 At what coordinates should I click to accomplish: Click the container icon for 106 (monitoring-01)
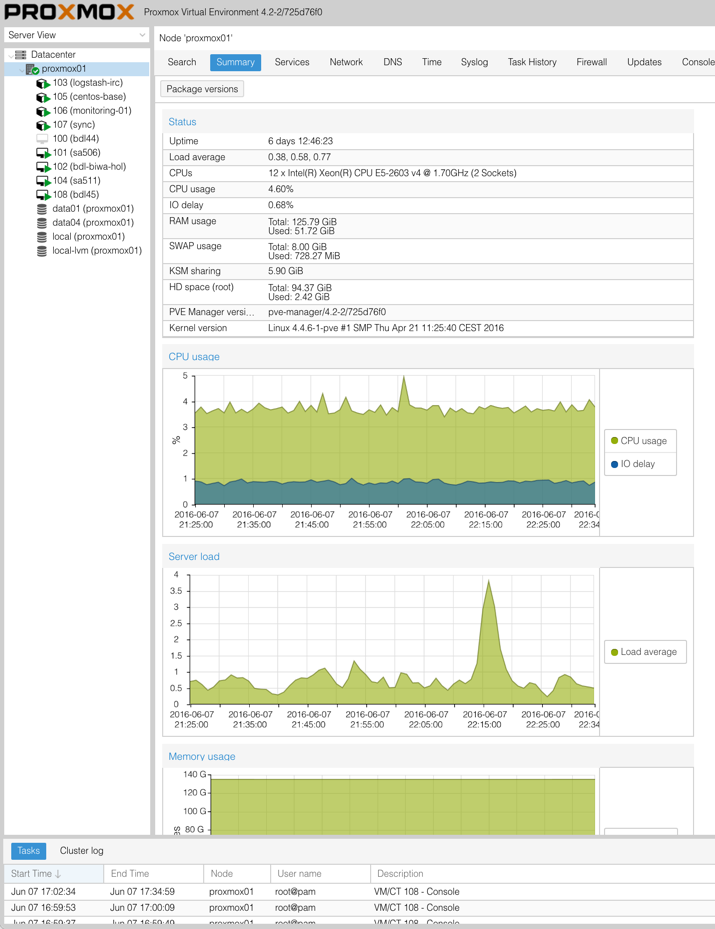[42, 111]
